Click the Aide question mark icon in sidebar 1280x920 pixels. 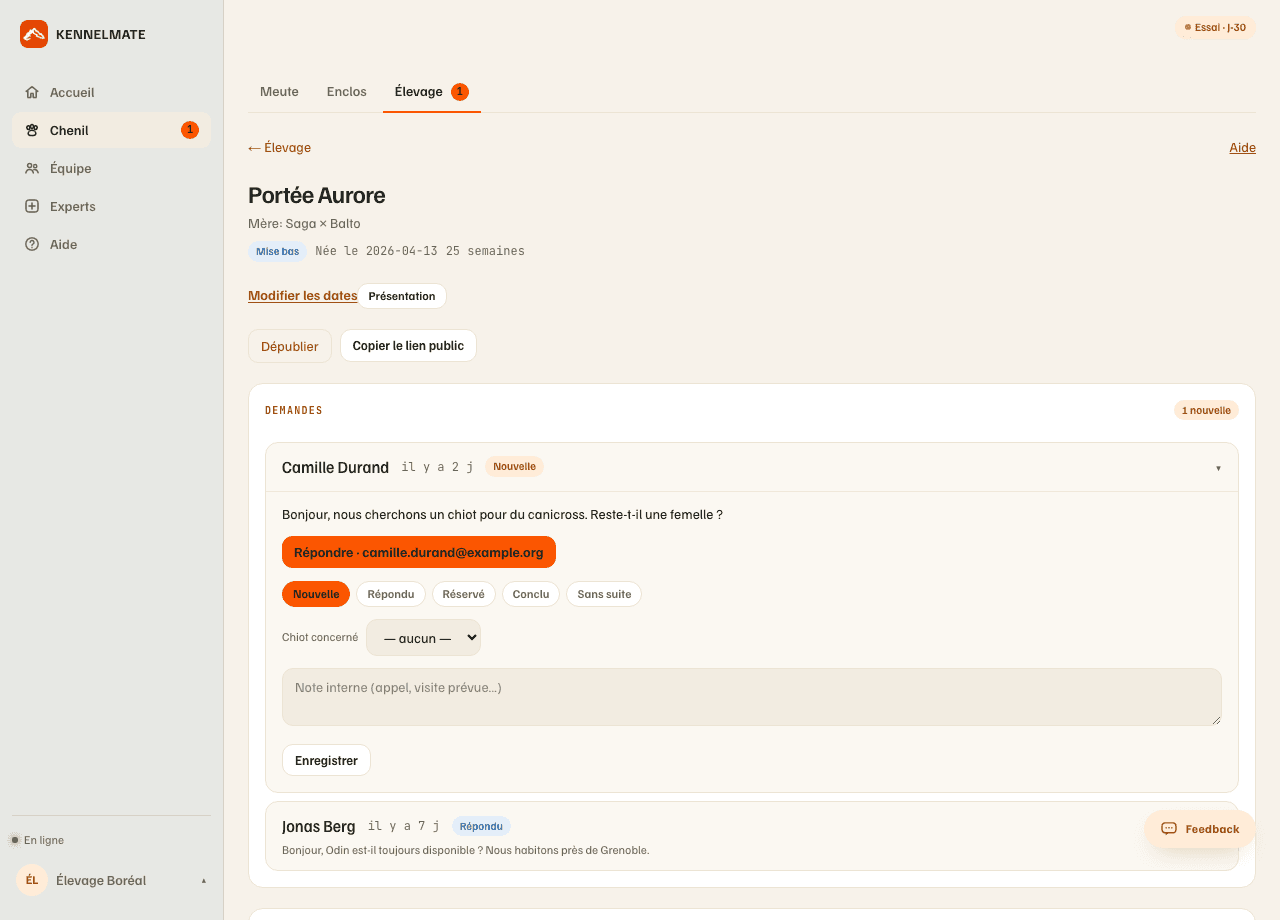point(32,244)
